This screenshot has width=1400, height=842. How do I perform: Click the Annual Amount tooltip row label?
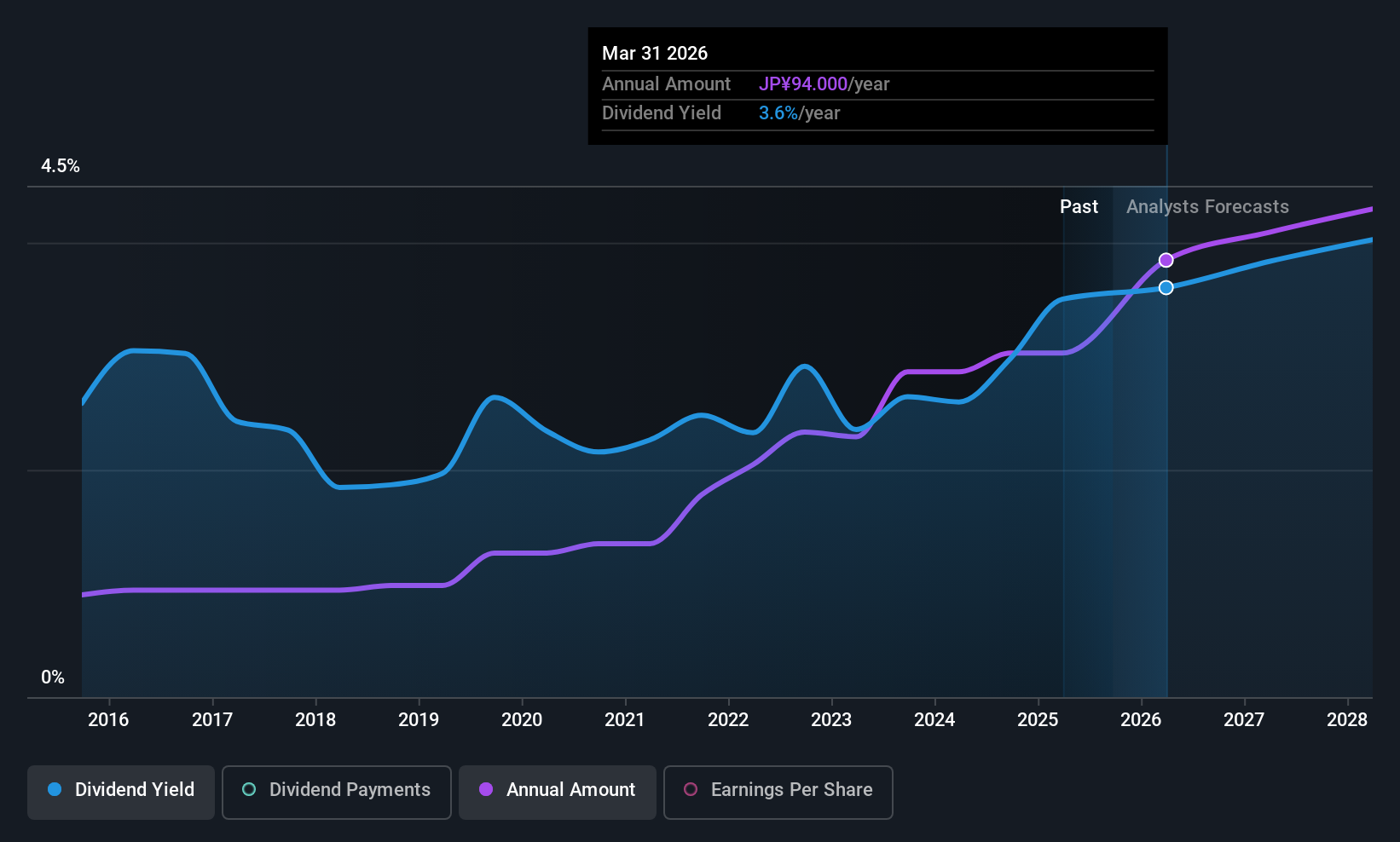pos(666,84)
